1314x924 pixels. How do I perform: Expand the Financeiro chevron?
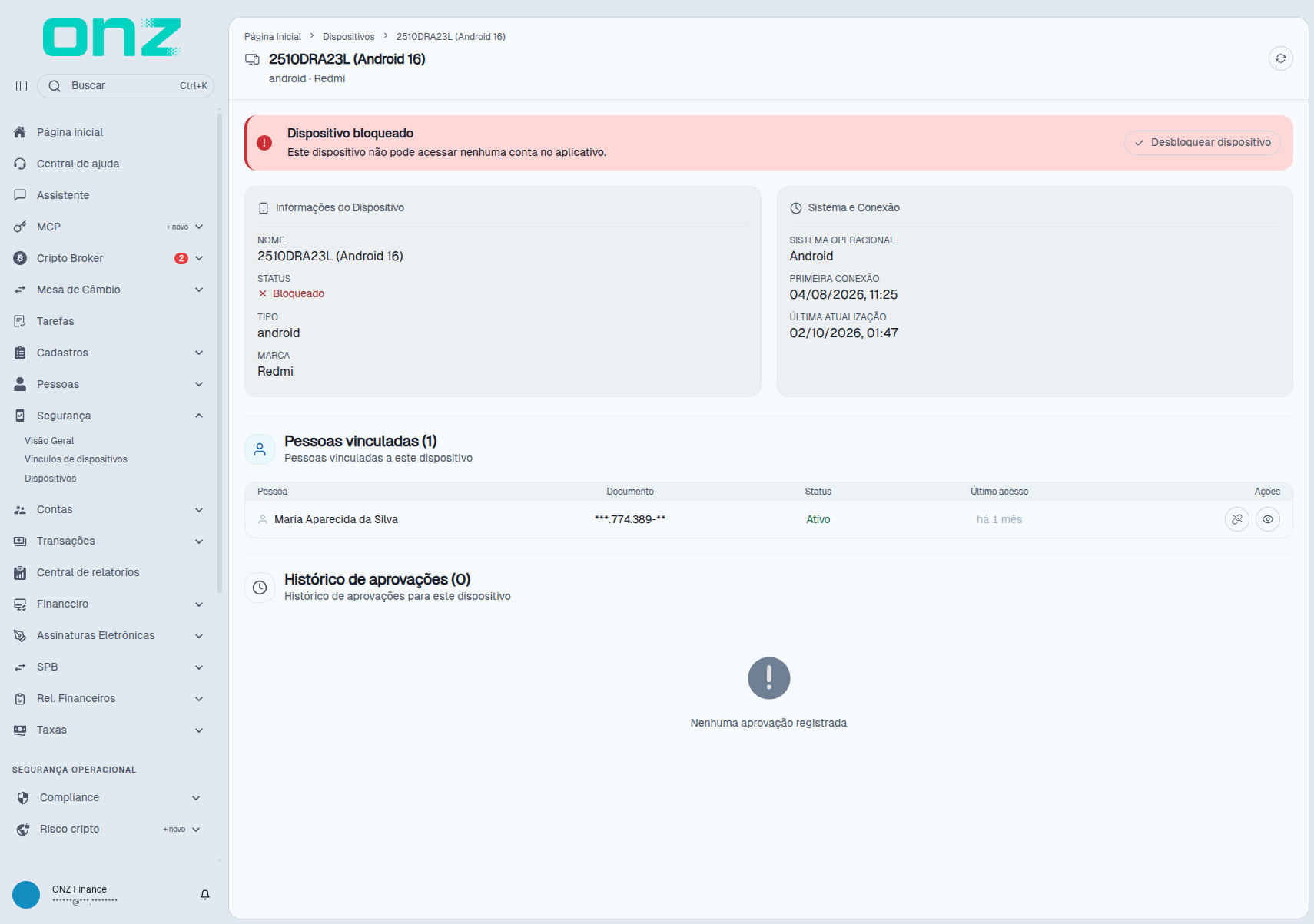[199, 604]
